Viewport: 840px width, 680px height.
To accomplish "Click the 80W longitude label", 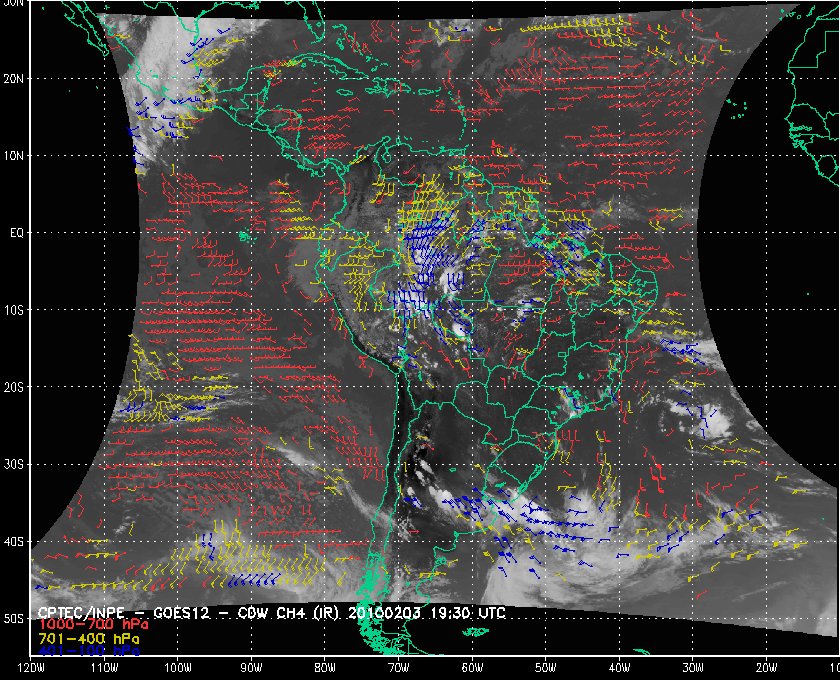I will [325, 668].
